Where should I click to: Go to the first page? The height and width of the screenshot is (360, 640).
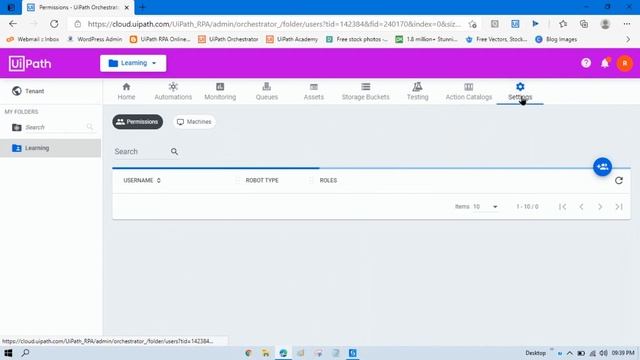point(562,207)
